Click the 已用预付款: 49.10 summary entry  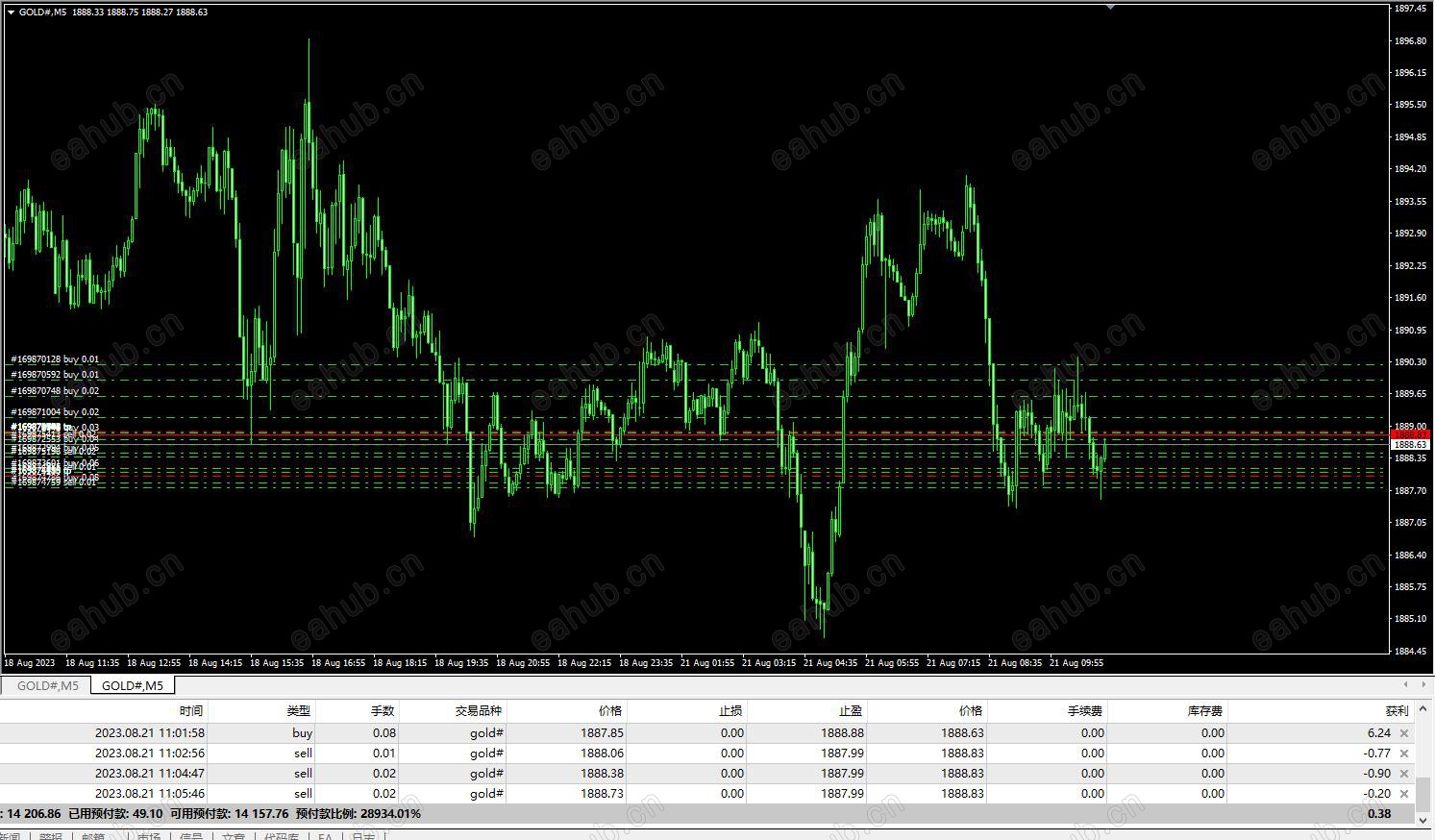[115, 814]
